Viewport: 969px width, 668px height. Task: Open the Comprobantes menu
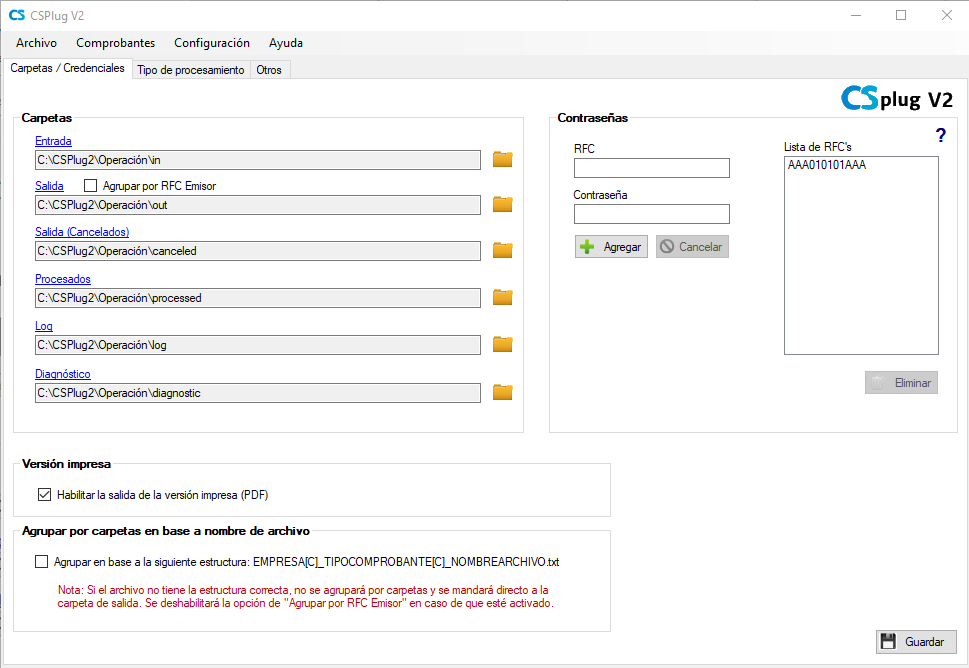tap(116, 43)
